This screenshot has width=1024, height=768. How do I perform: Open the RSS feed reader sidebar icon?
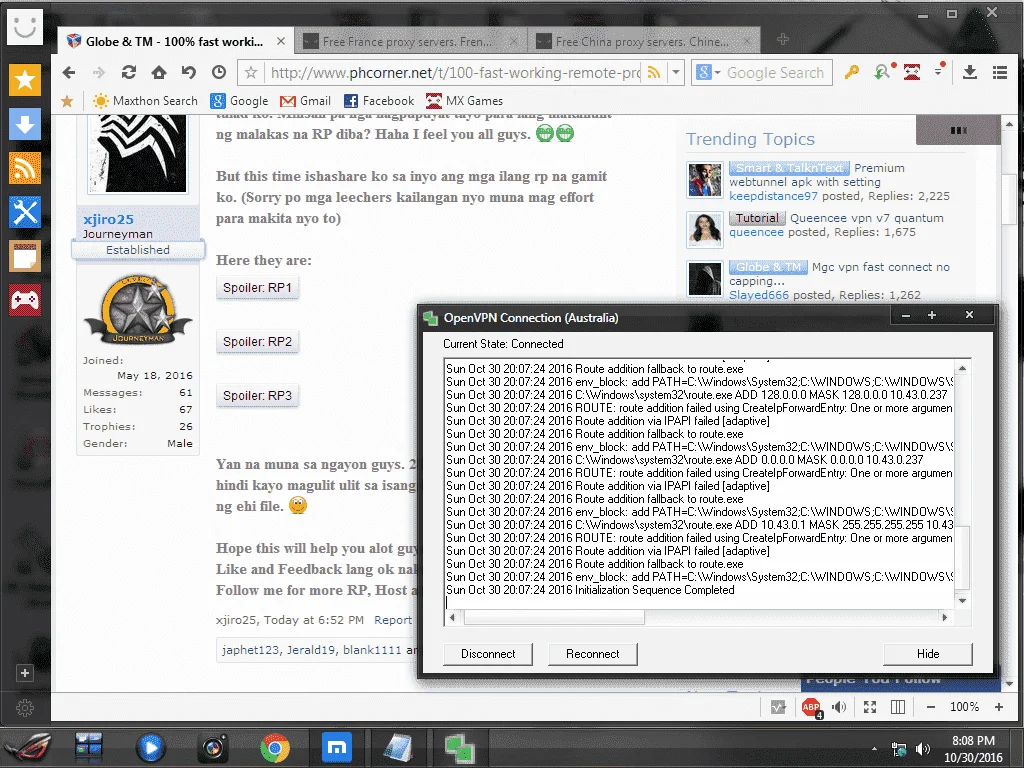pos(25,168)
